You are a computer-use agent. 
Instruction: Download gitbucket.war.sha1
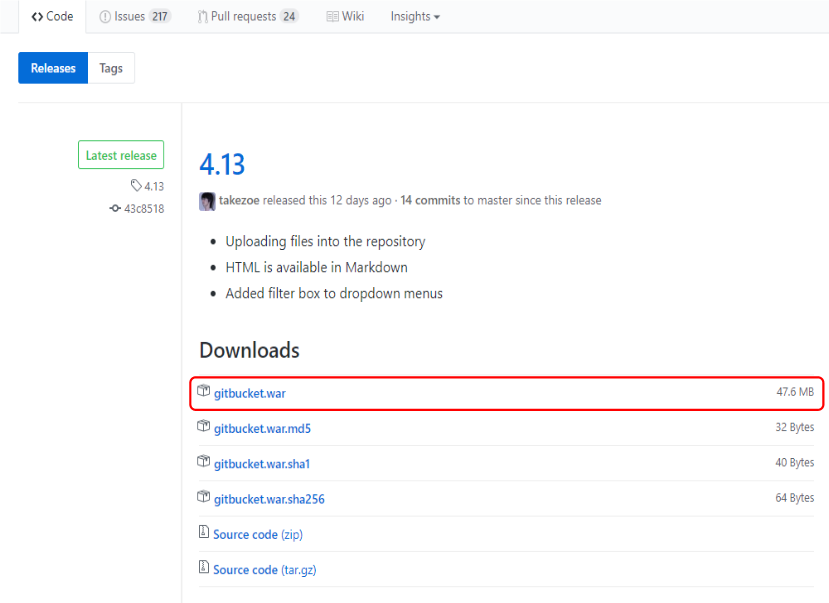pyautogui.click(x=262, y=464)
